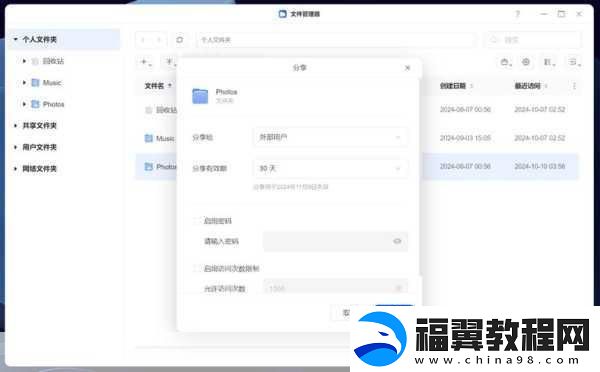Image resolution: width=600 pixels, height=372 pixels.
Task: Click the share dialog vertical scrollbar
Action: (x=420, y=176)
